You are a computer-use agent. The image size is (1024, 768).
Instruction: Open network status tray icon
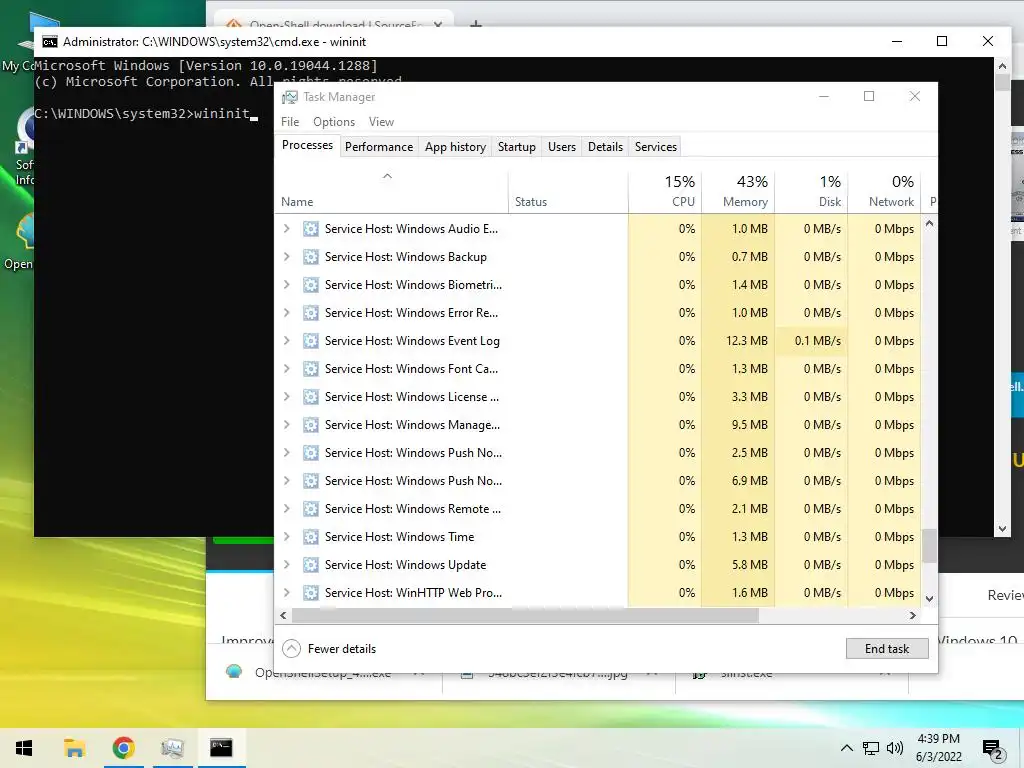click(x=871, y=748)
